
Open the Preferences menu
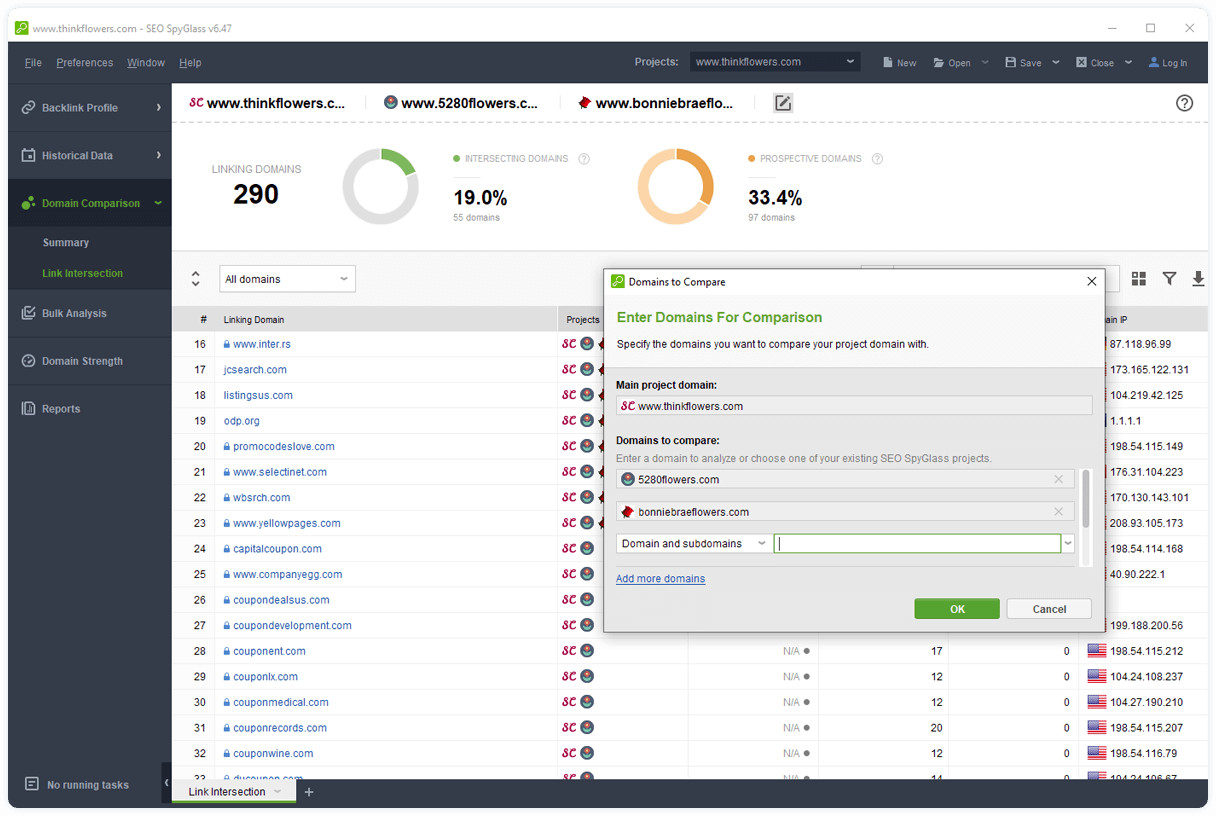[x=85, y=63]
